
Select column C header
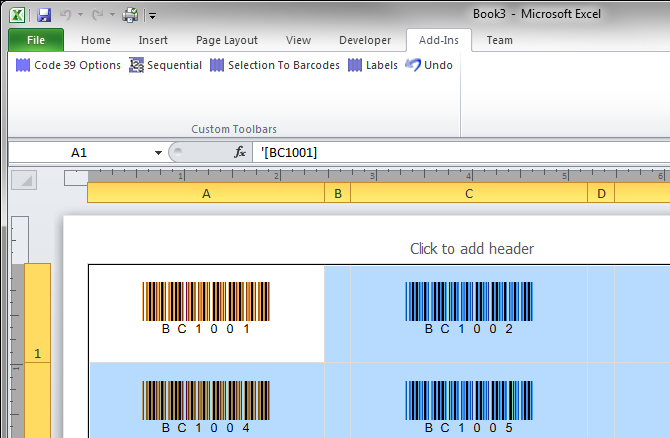[x=469, y=194]
